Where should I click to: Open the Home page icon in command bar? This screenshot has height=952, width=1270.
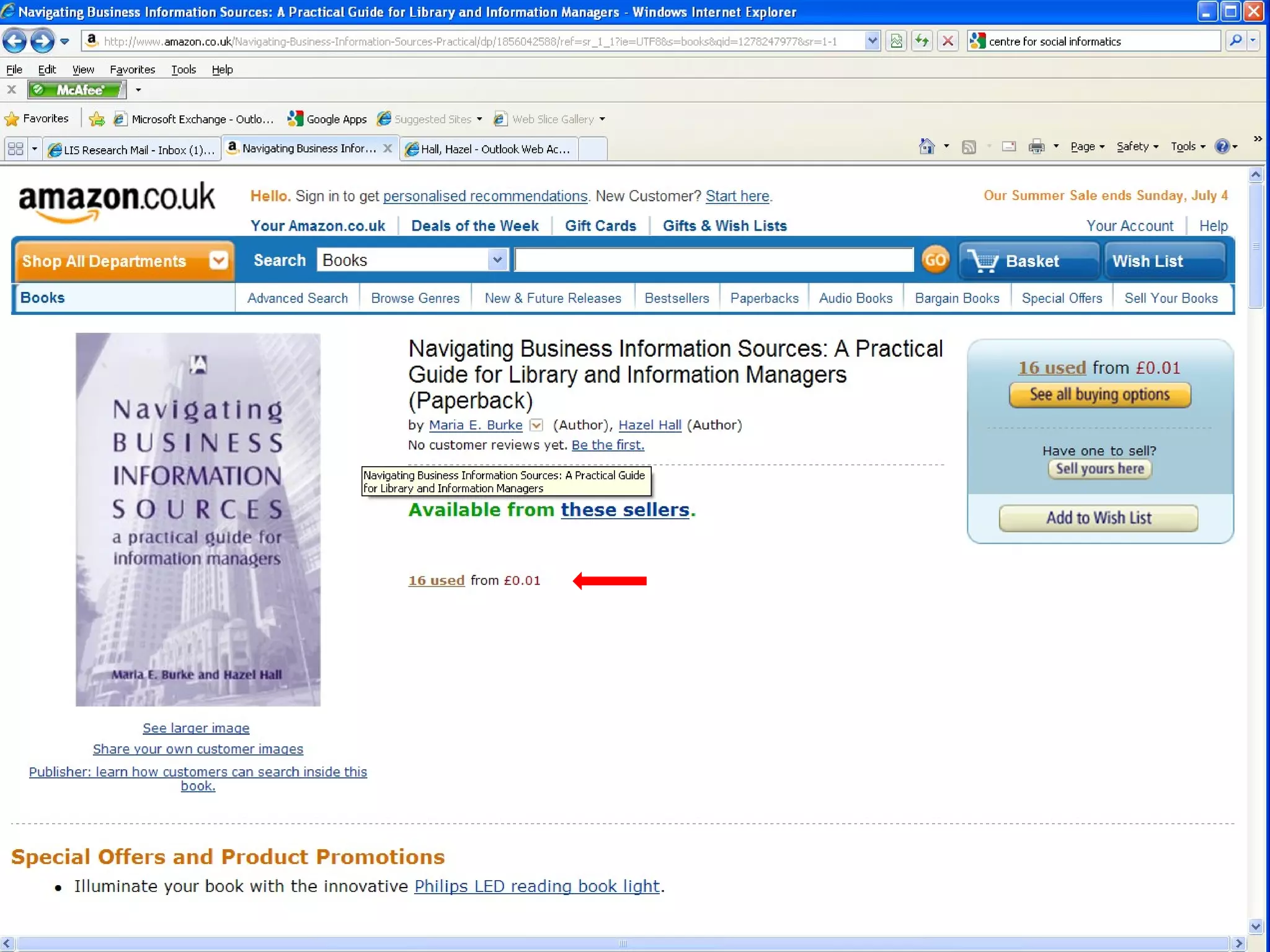[926, 147]
